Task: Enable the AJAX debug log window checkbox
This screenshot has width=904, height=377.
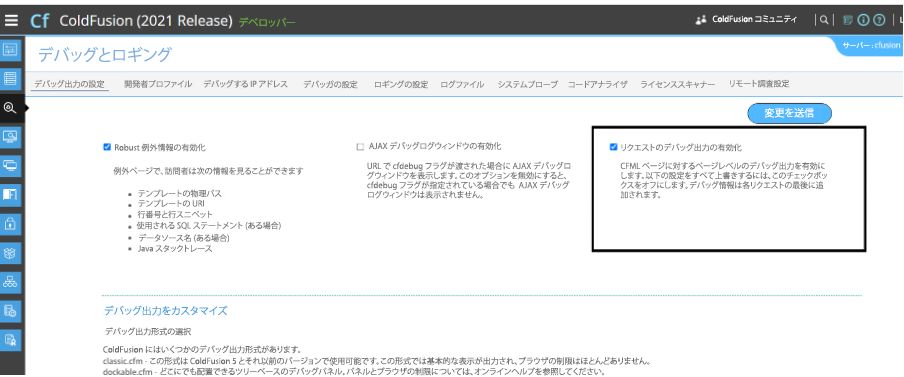Action: pos(360,147)
